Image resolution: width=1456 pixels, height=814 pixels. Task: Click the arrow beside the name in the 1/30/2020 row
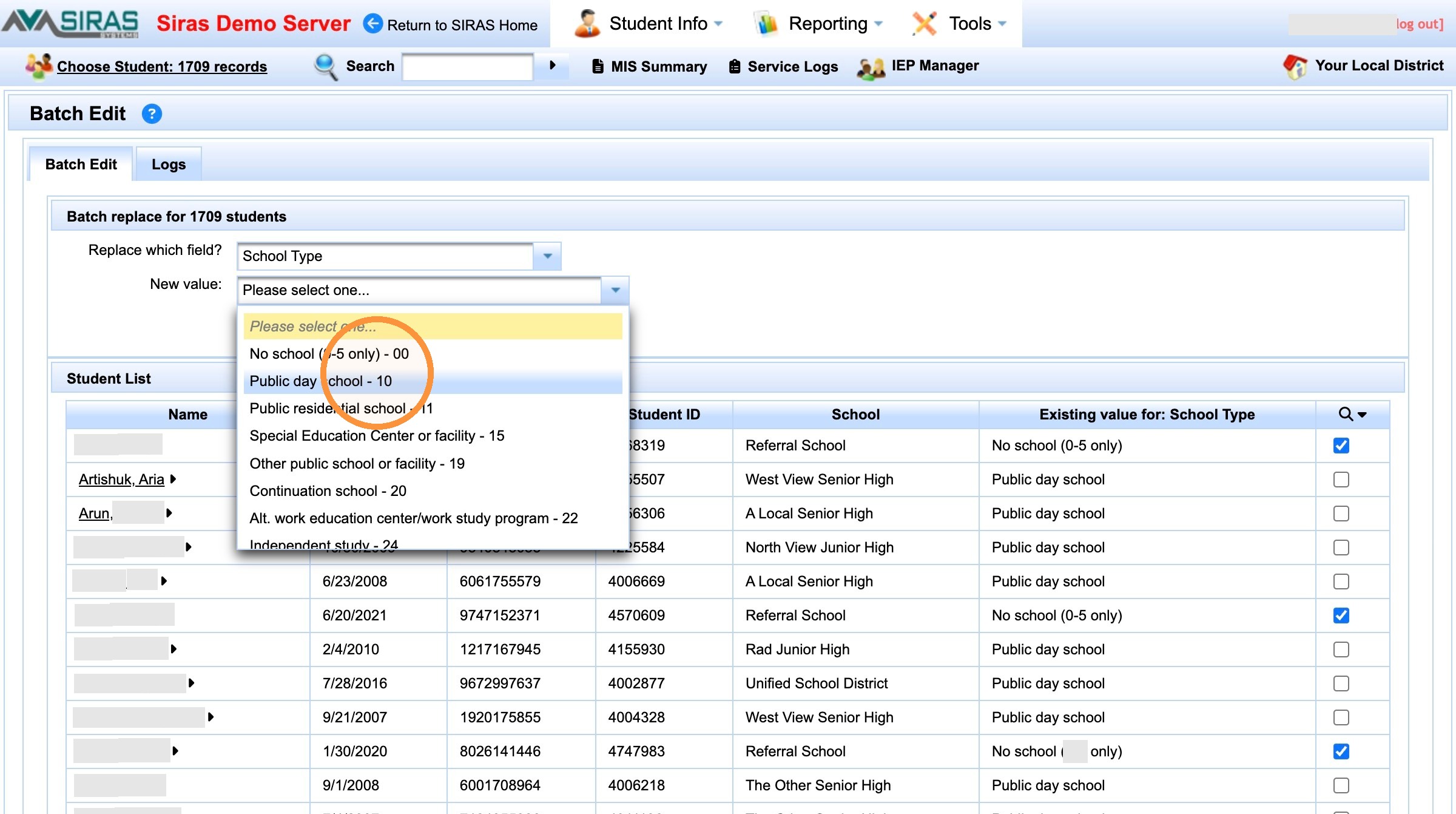tap(175, 751)
